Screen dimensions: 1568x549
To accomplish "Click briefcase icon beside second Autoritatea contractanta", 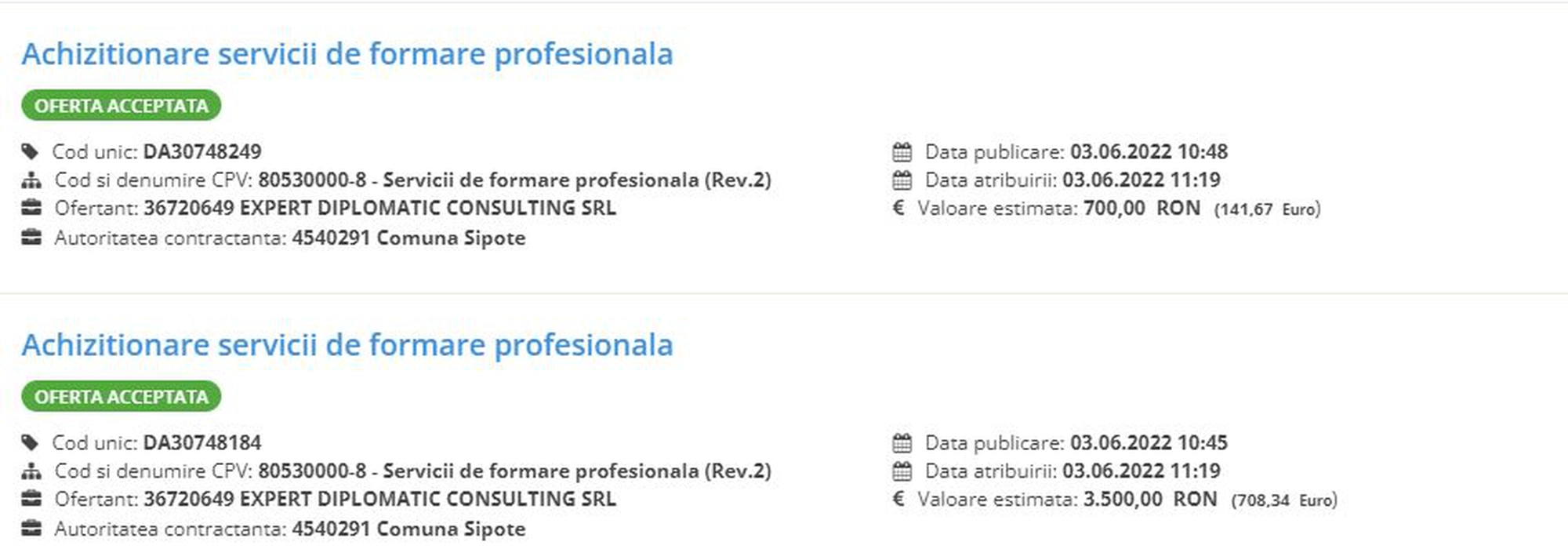I will [31, 529].
